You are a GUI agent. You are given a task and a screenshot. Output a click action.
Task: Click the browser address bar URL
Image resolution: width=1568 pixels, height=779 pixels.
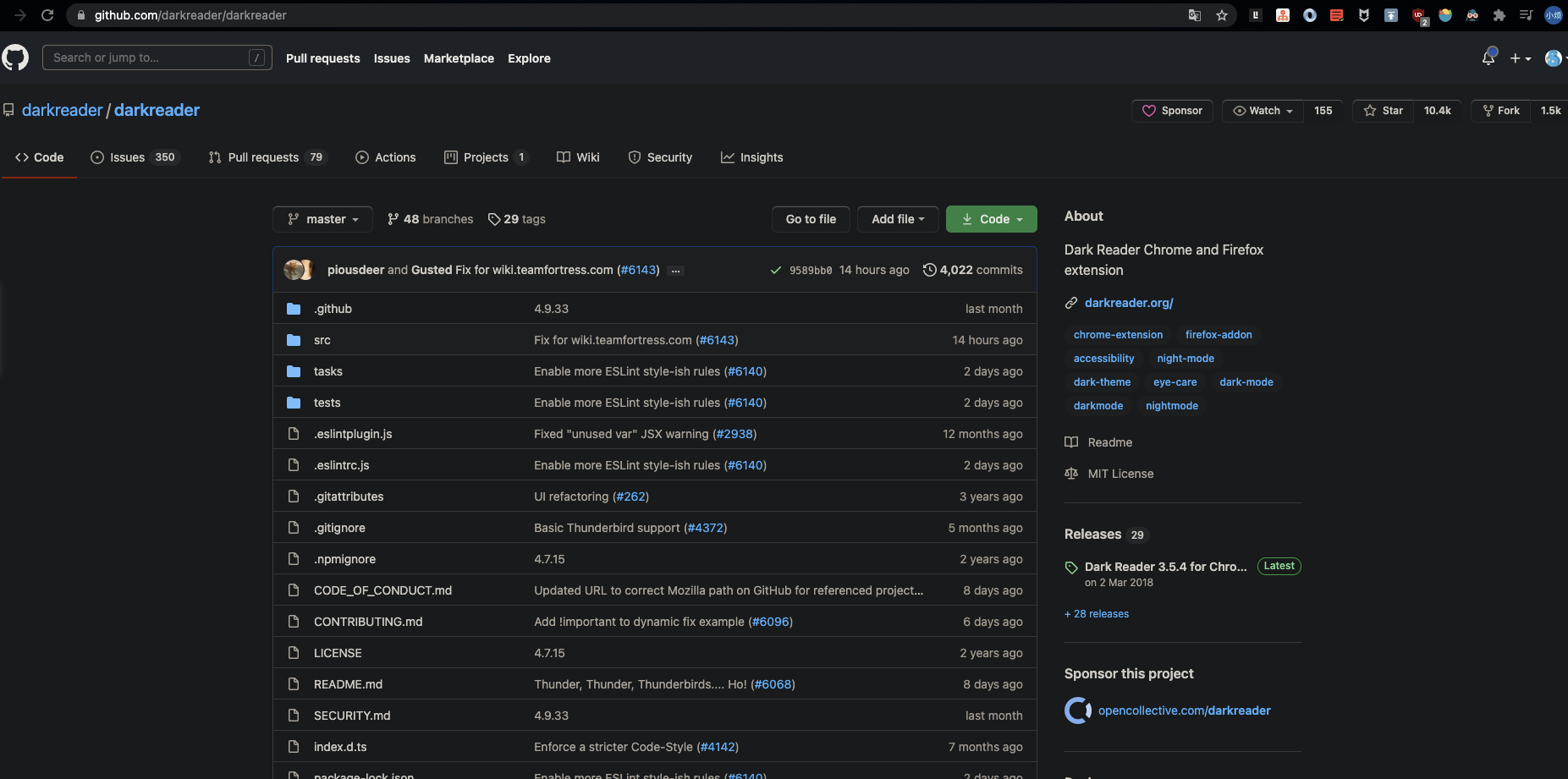point(190,15)
